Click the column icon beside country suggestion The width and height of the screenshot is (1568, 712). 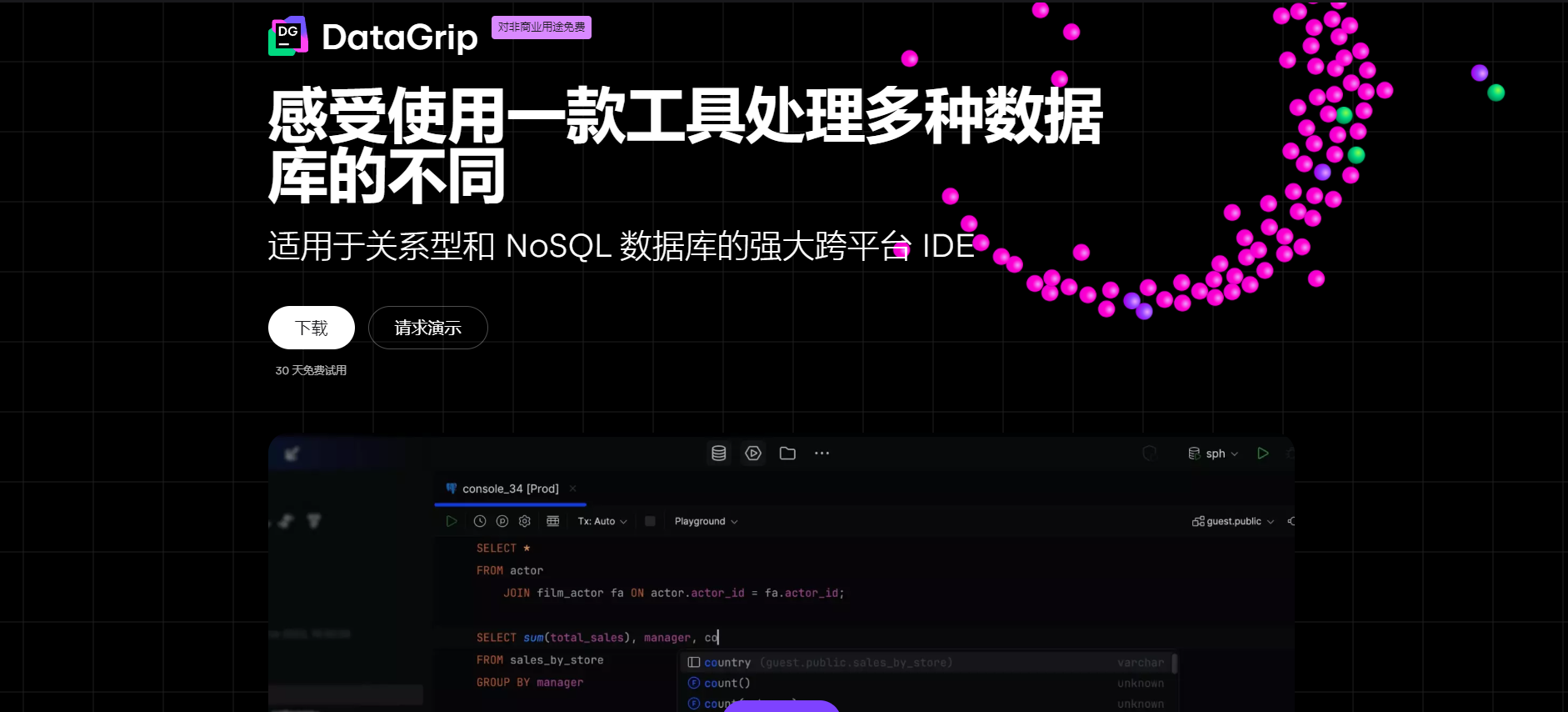[694, 662]
